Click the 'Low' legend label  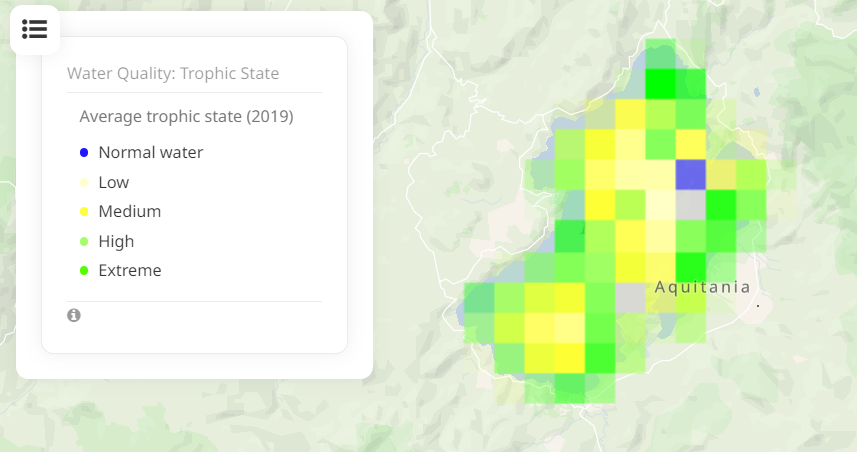(x=114, y=183)
